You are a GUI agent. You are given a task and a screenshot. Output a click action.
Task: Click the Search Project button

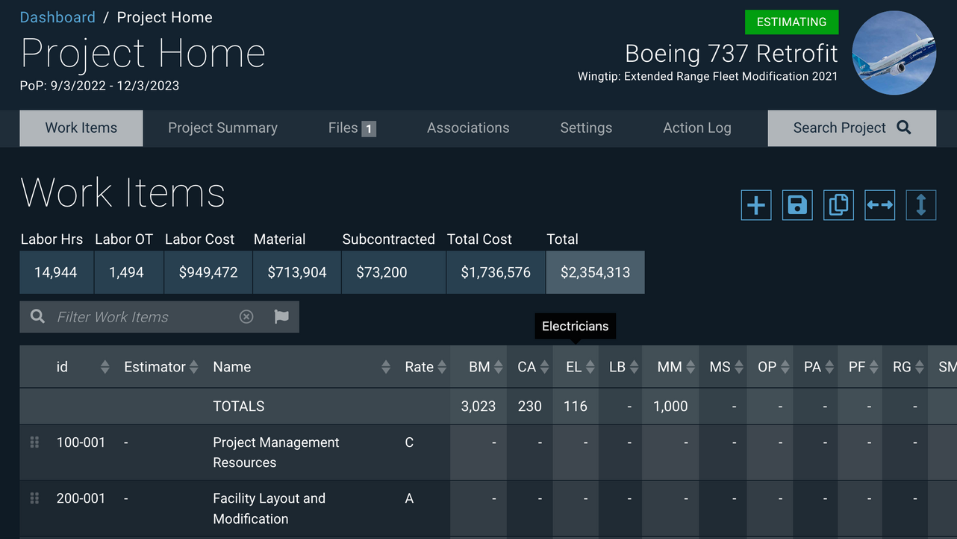(851, 128)
